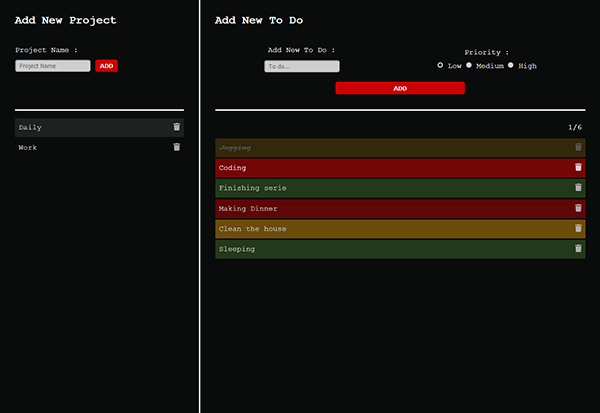Delete the Work project with trash icon

176,147
